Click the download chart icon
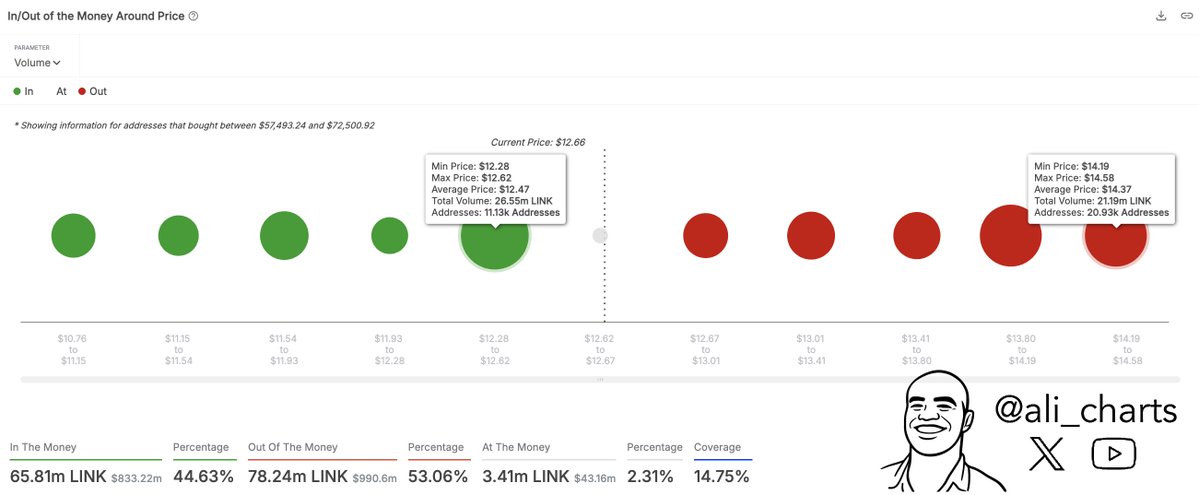1199x495 pixels. click(1161, 16)
